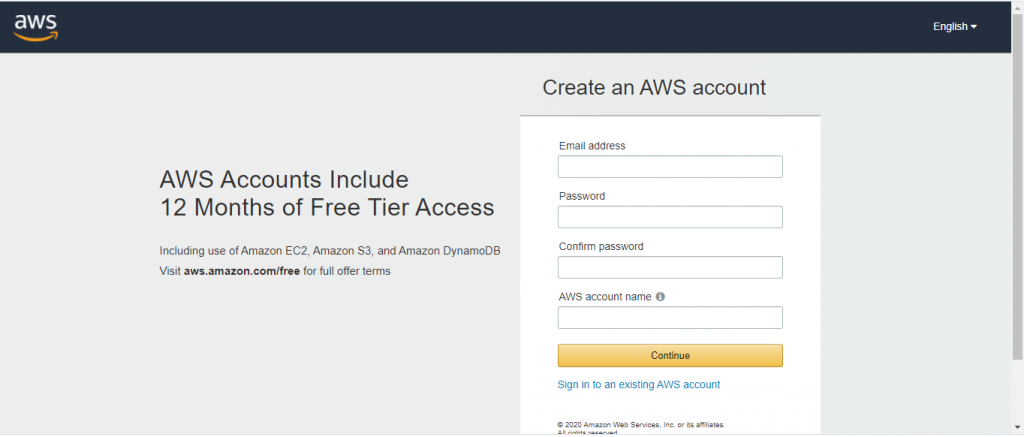Focus the Confirm password input field
This screenshot has height=437, width=1024.
click(x=670, y=267)
